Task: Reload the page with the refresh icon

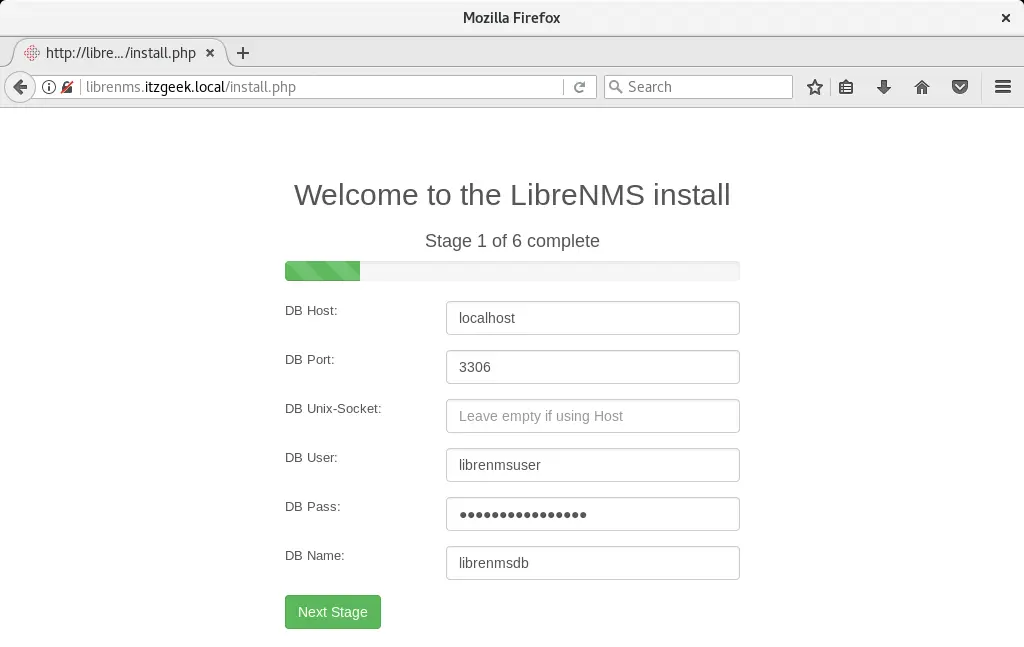Action: (x=579, y=87)
